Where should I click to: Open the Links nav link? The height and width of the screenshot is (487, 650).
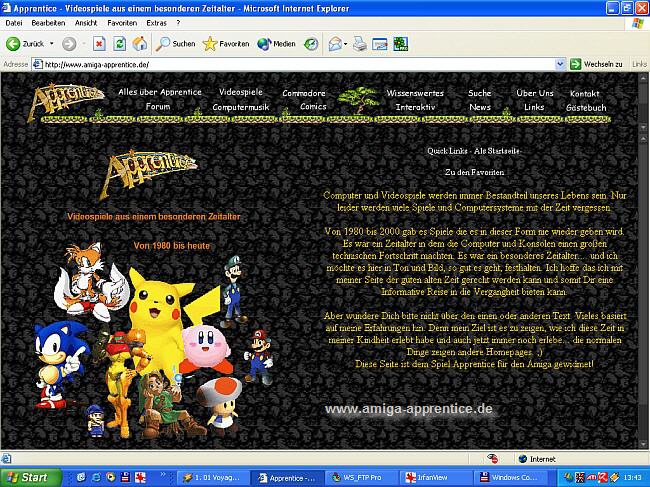coord(534,107)
